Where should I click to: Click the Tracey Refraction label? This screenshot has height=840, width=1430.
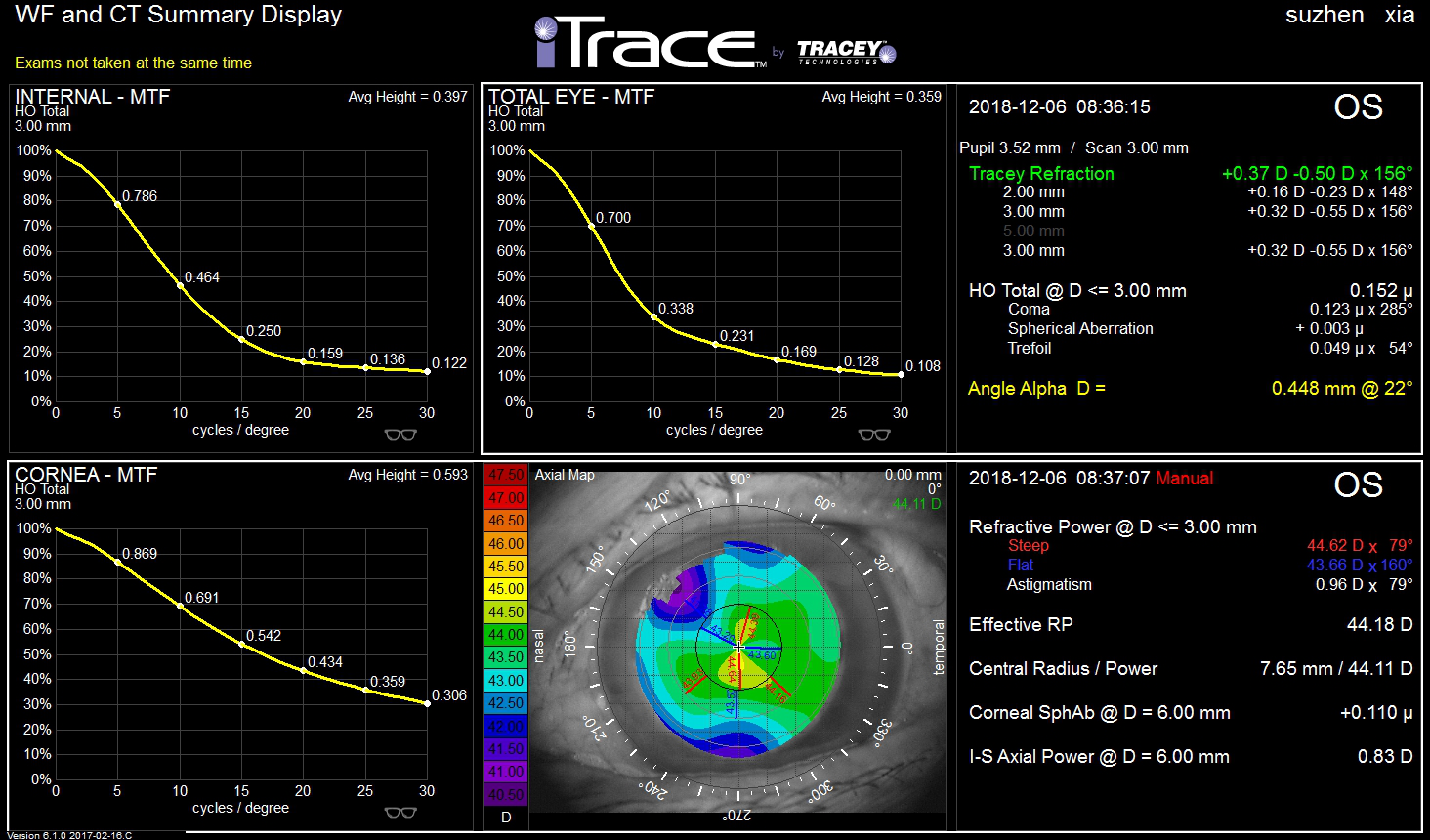(x=1041, y=173)
